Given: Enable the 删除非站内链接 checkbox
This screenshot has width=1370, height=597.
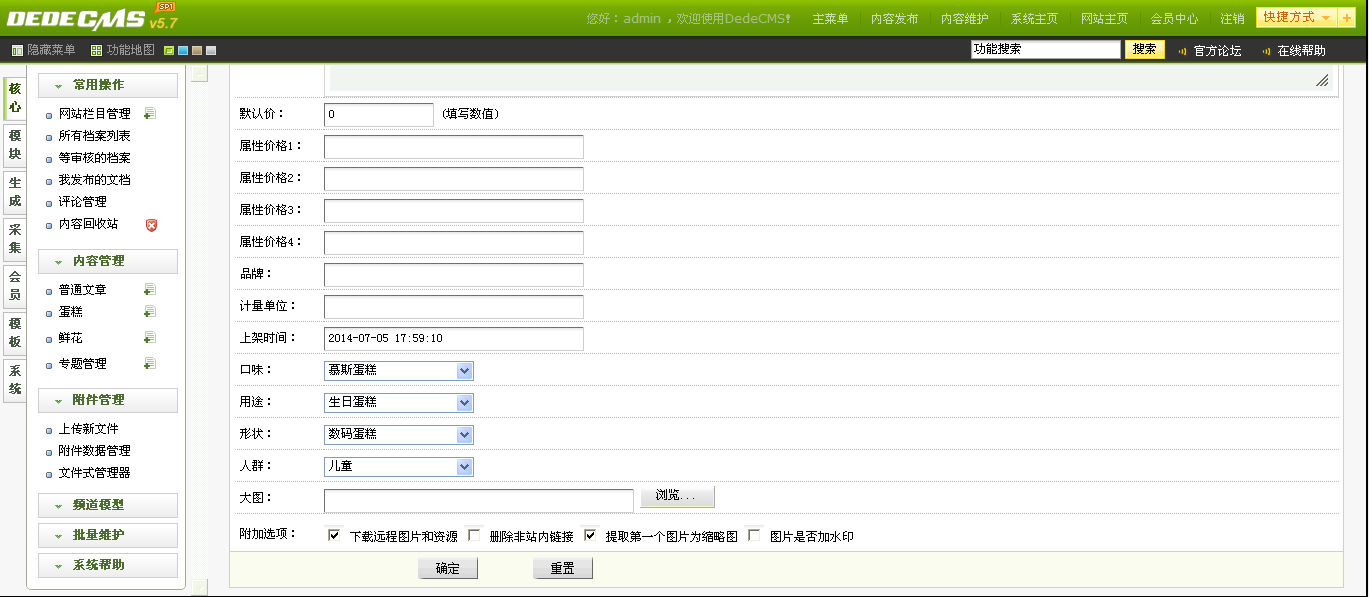Looking at the screenshot, I should click(x=474, y=535).
